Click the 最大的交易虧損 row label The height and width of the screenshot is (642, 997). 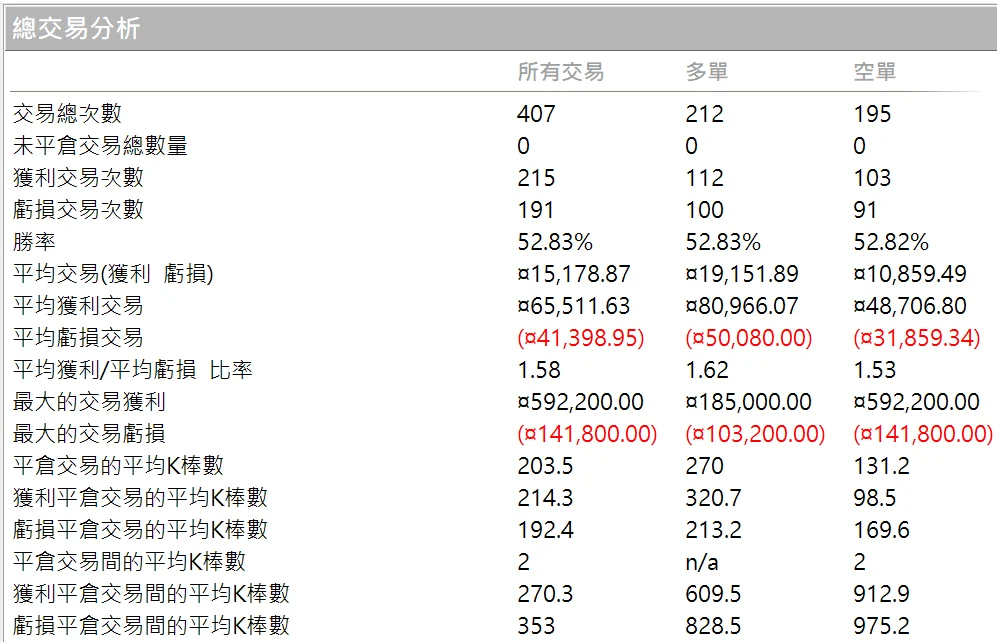[x=89, y=434]
